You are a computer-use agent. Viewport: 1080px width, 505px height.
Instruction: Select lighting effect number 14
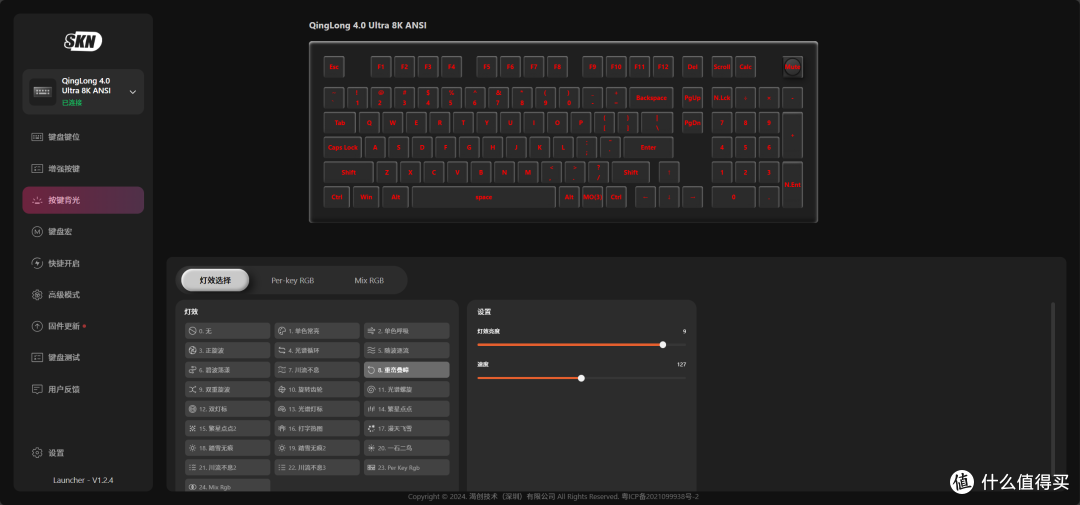(x=406, y=409)
